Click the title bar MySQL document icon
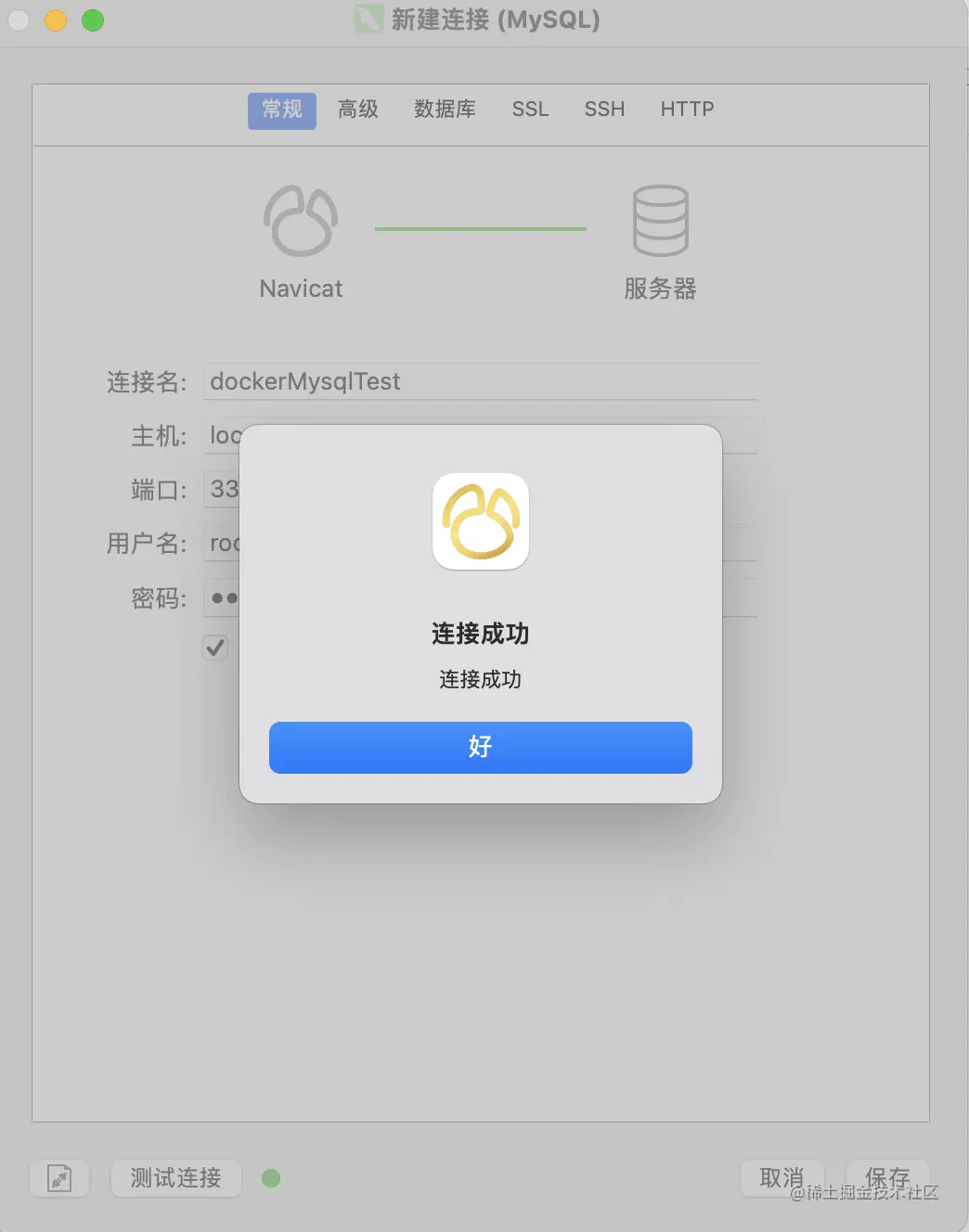The height and width of the screenshot is (1232, 969). pyautogui.click(x=368, y=19)
